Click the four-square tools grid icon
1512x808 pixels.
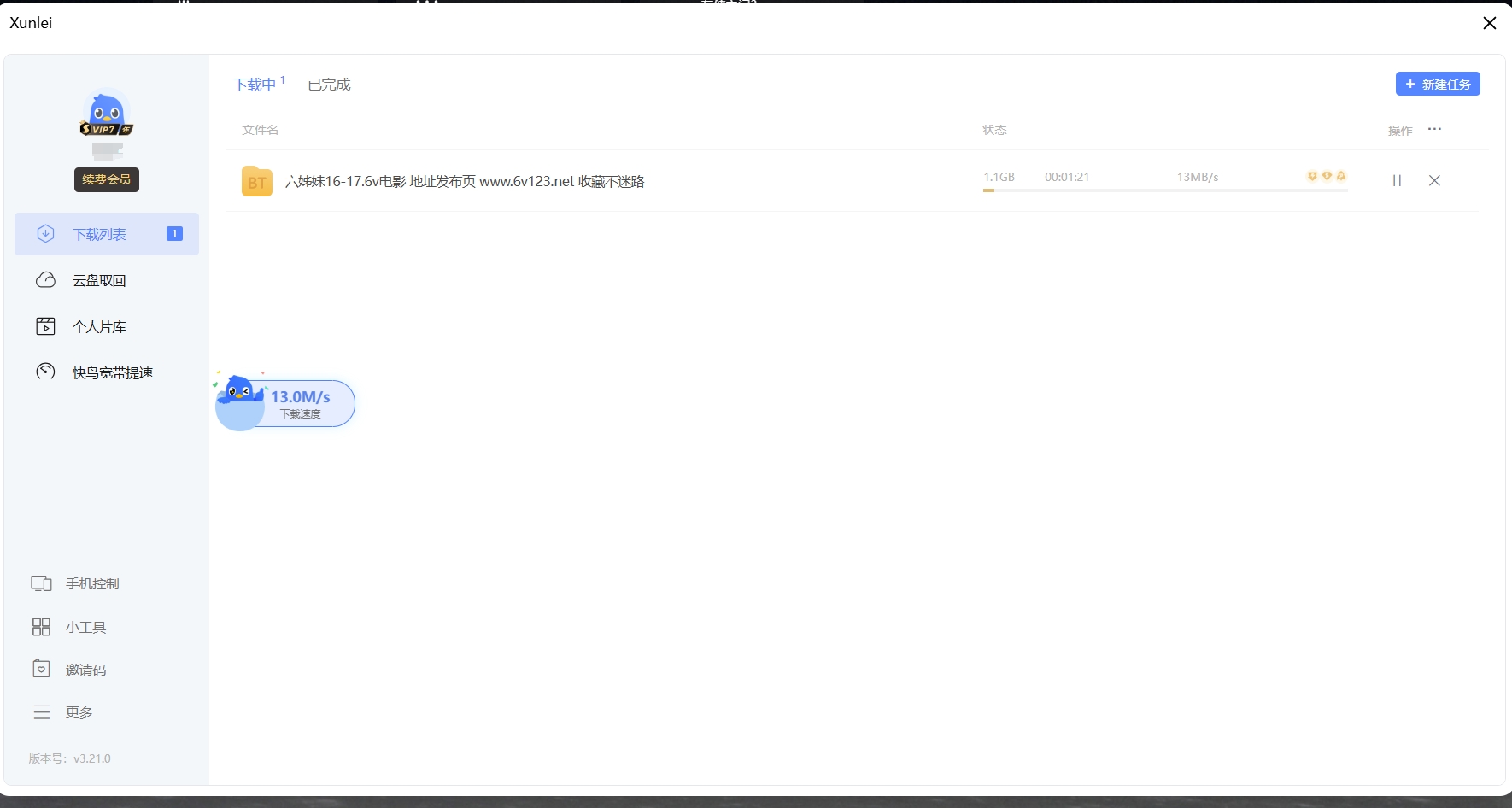pos(41,627)
